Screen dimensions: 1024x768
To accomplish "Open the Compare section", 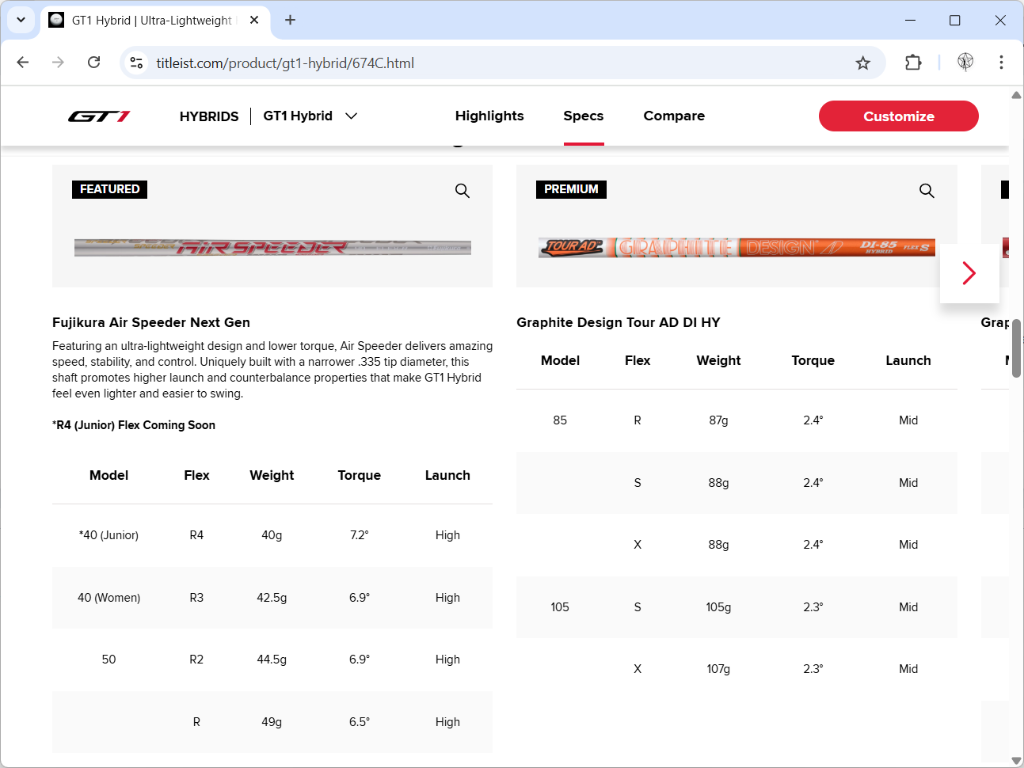I will [x=674, y=116].
